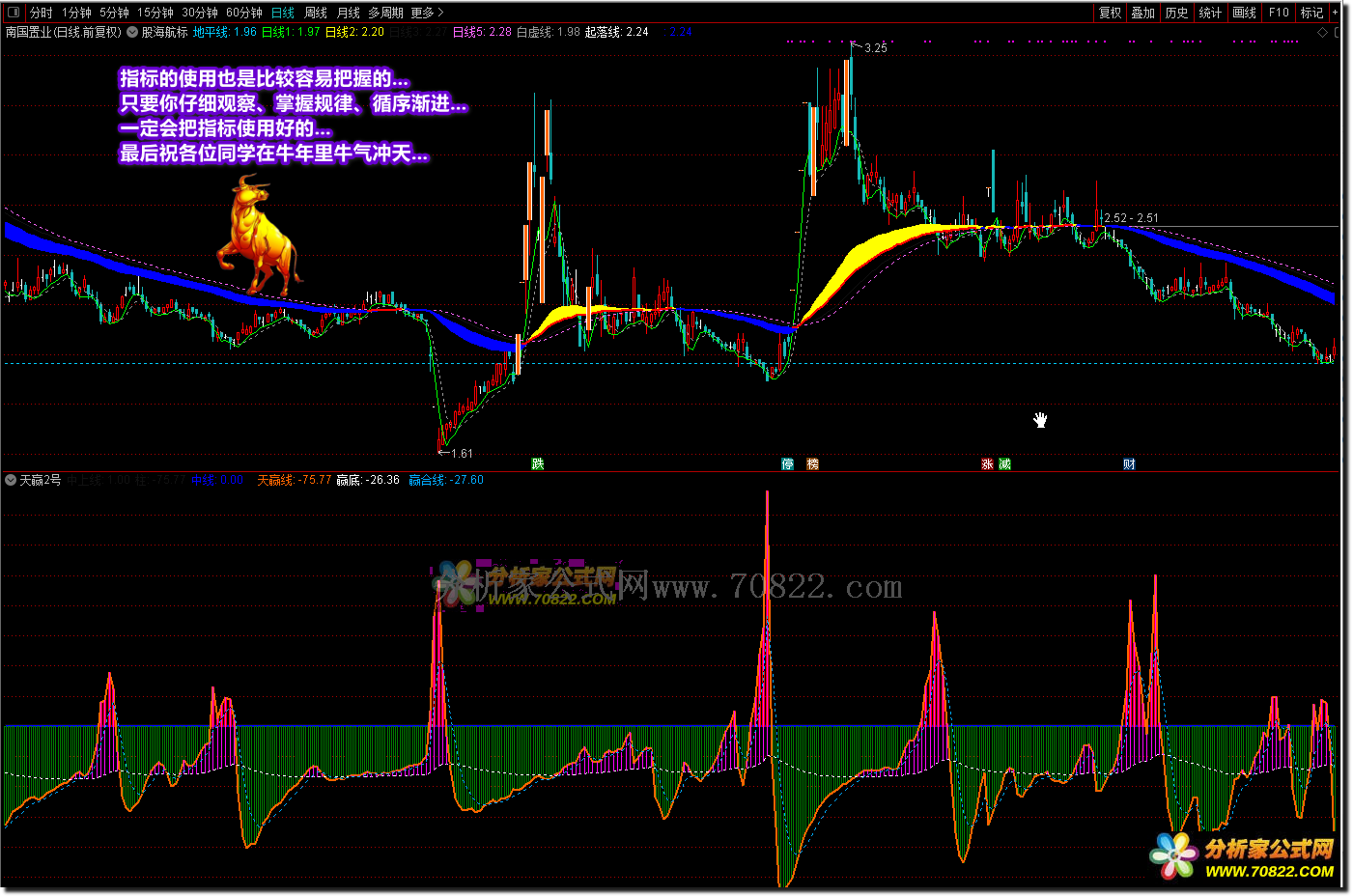
Task: Open the 历史 history button
Action: coord(1176,13)
